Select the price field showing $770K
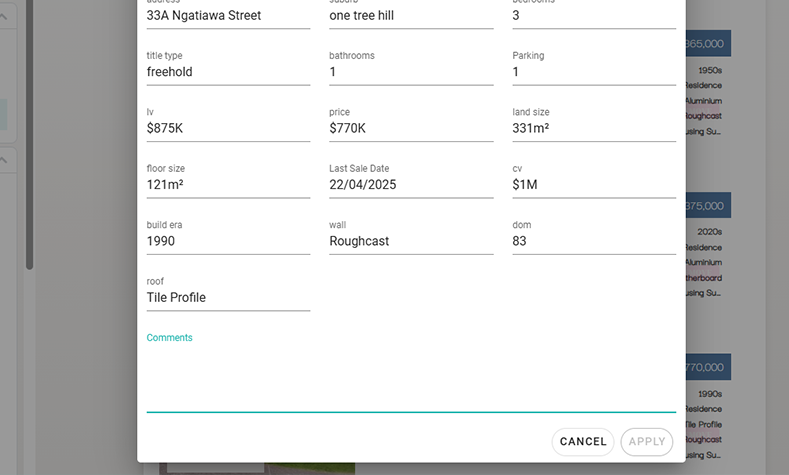789x475 pixels. (410, 129)
